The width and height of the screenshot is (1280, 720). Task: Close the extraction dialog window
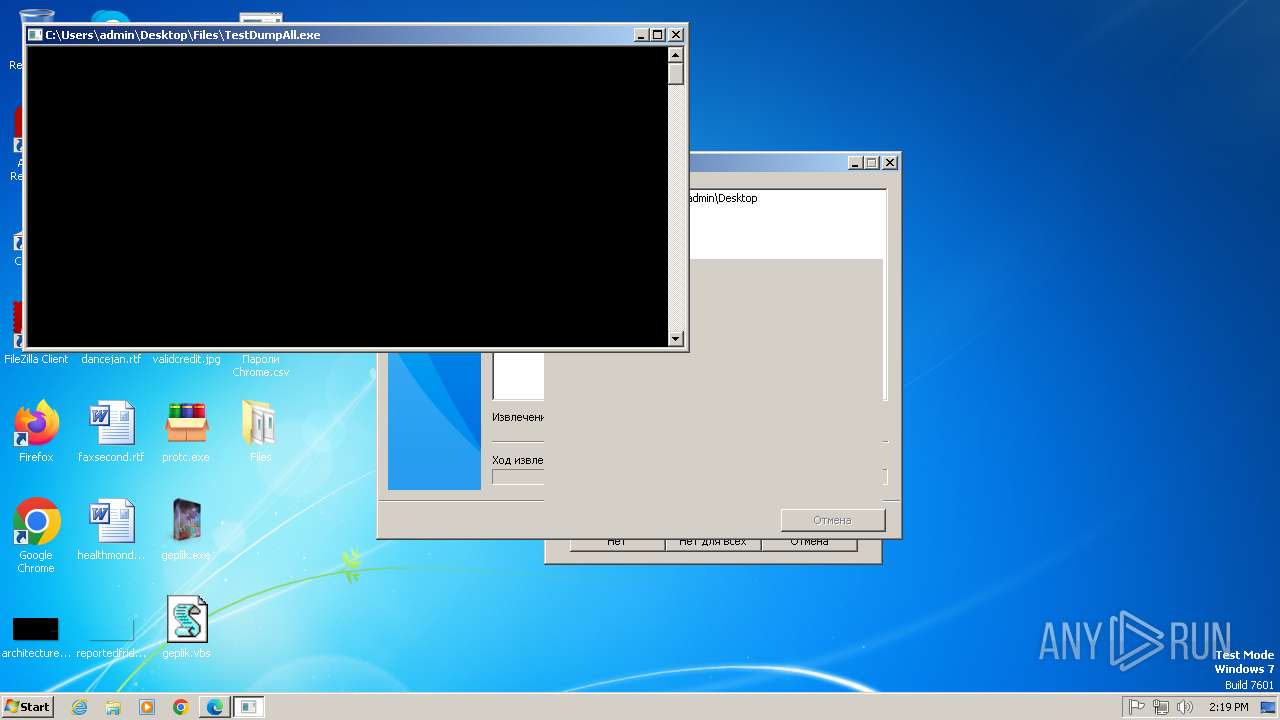890,163
